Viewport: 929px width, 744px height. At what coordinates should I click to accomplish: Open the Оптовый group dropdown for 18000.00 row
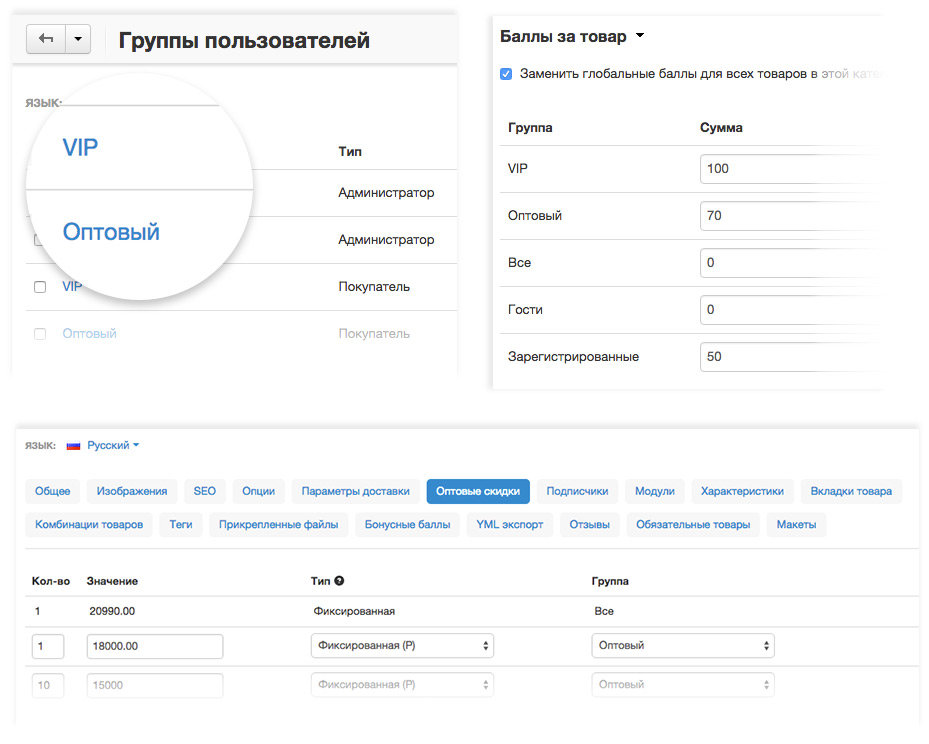click(x=683, y=646)
